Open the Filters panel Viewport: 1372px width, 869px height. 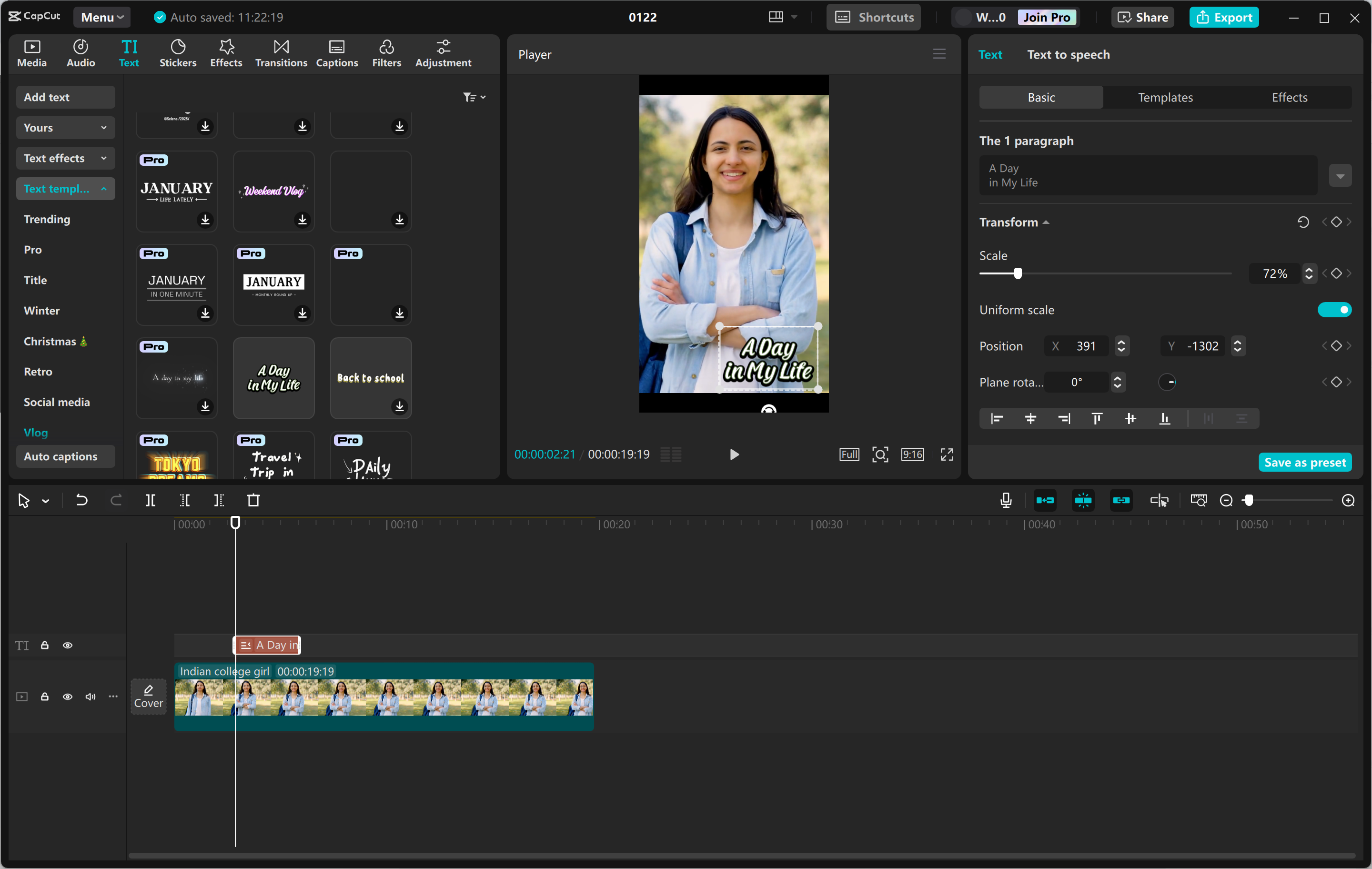(386, 53)
